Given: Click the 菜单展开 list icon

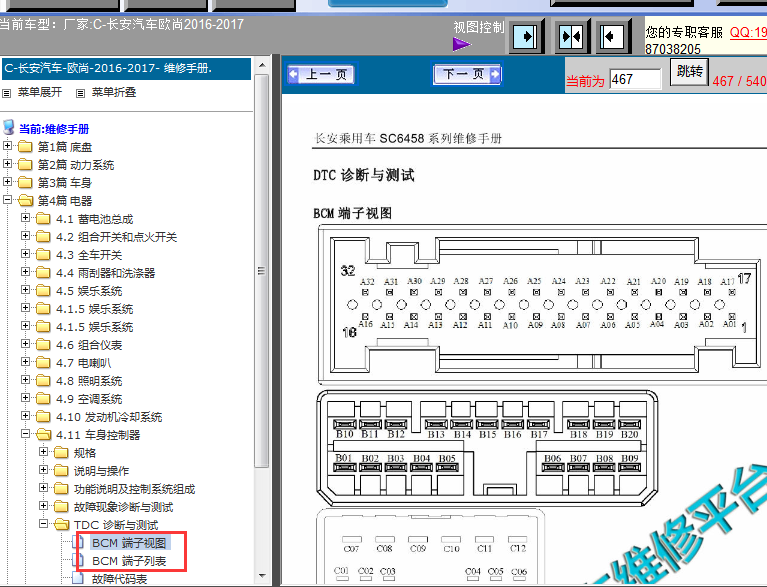Looking at the screenshot, I should (7, 93).
